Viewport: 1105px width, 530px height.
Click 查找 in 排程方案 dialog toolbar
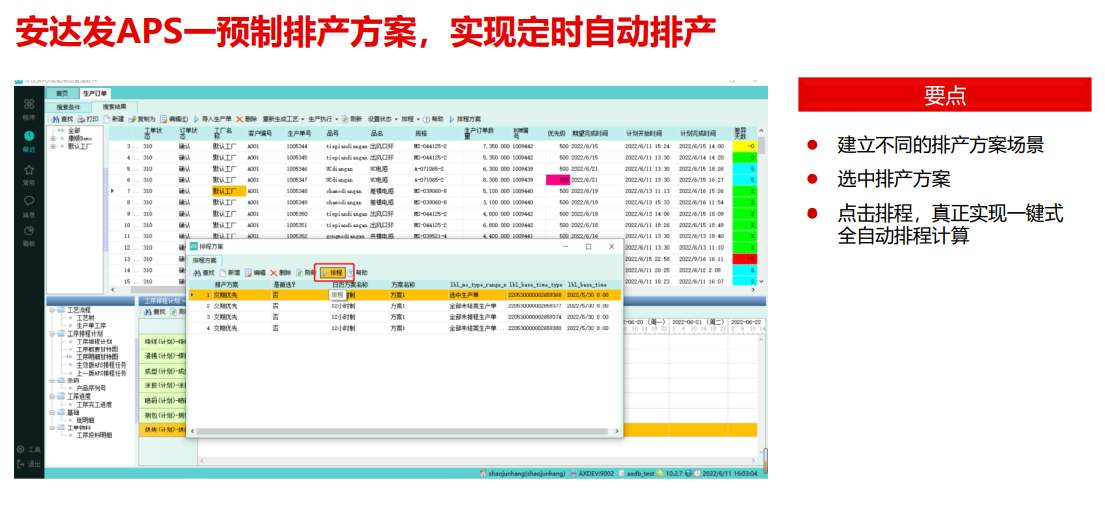coord(204,273)
